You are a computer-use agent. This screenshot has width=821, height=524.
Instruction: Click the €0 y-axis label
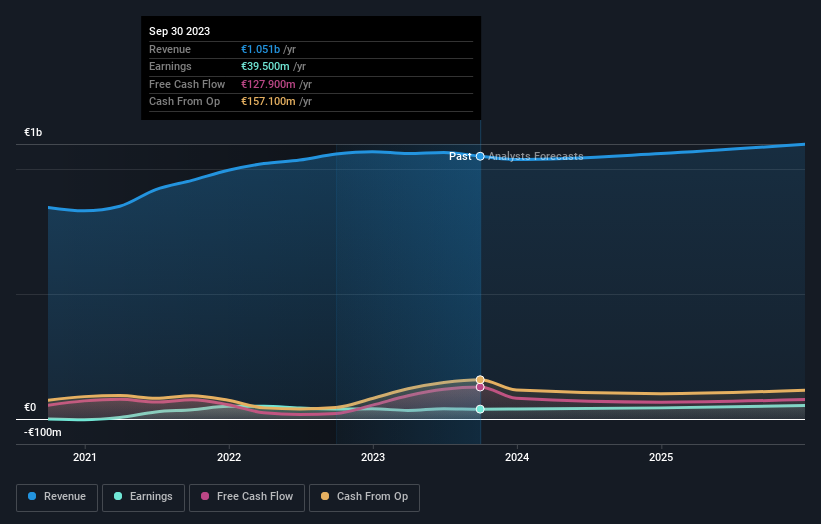pos(30,407)
